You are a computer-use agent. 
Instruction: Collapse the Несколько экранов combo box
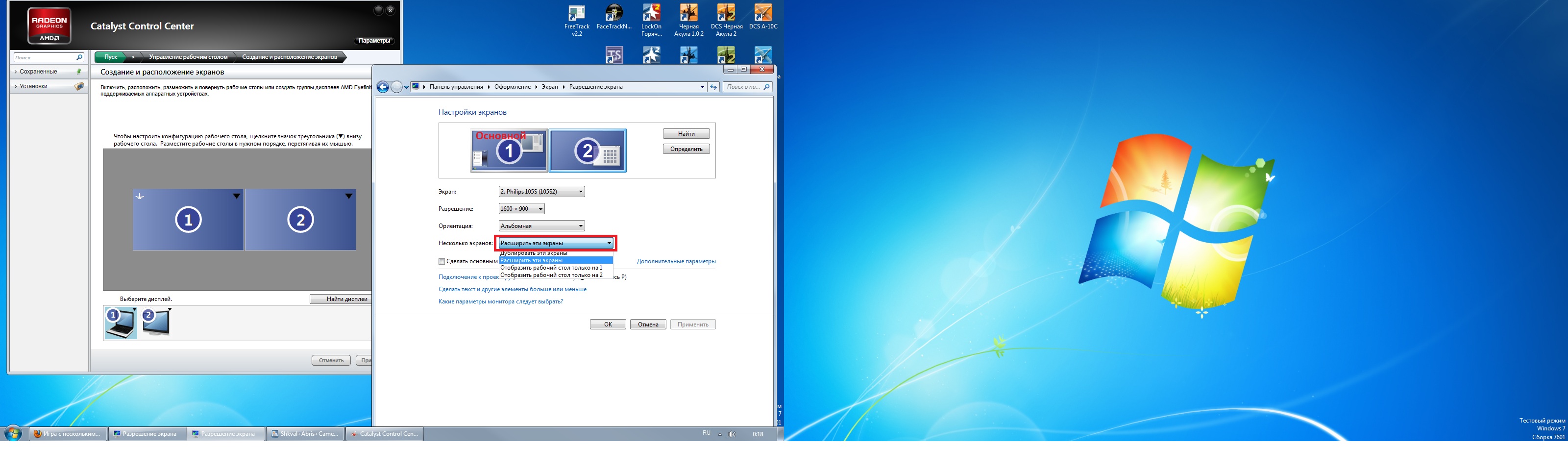(x=556, y=243)
